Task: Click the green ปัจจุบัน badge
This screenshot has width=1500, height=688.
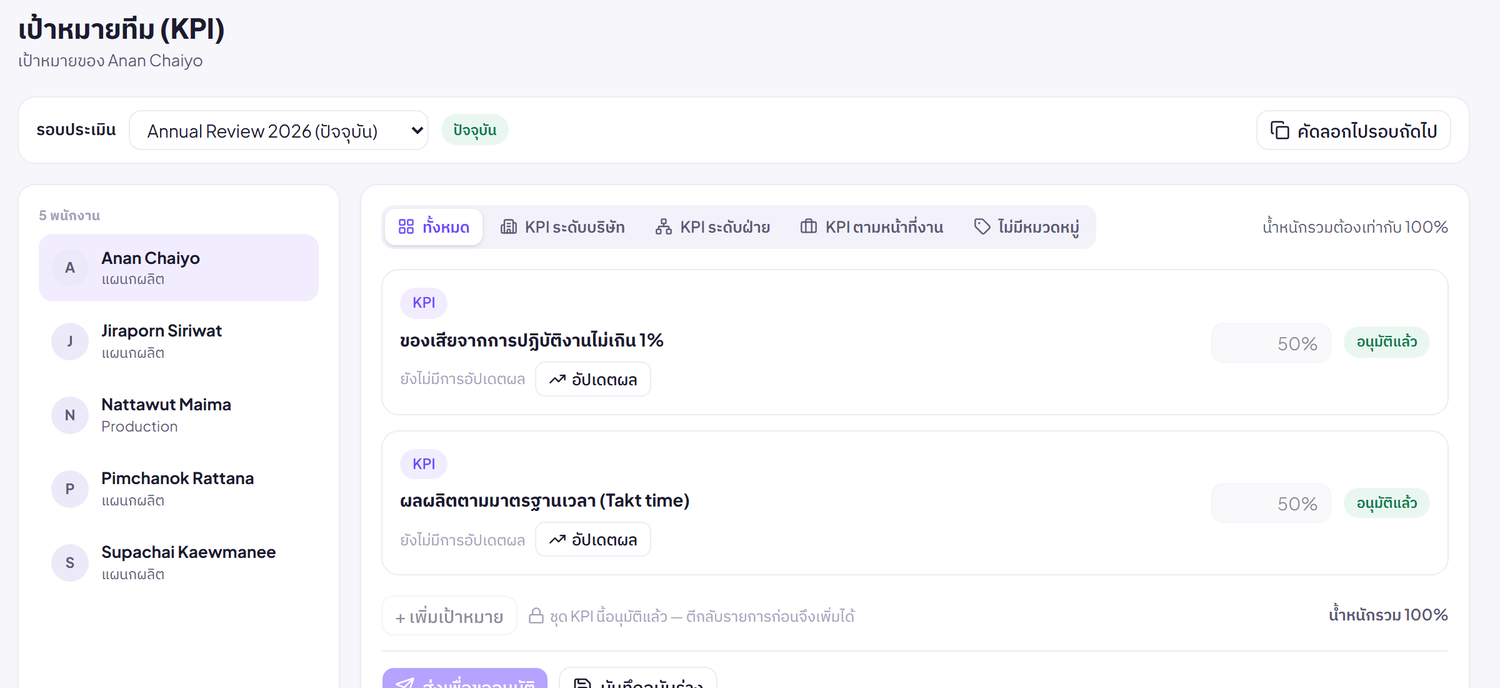Action: 475,130
